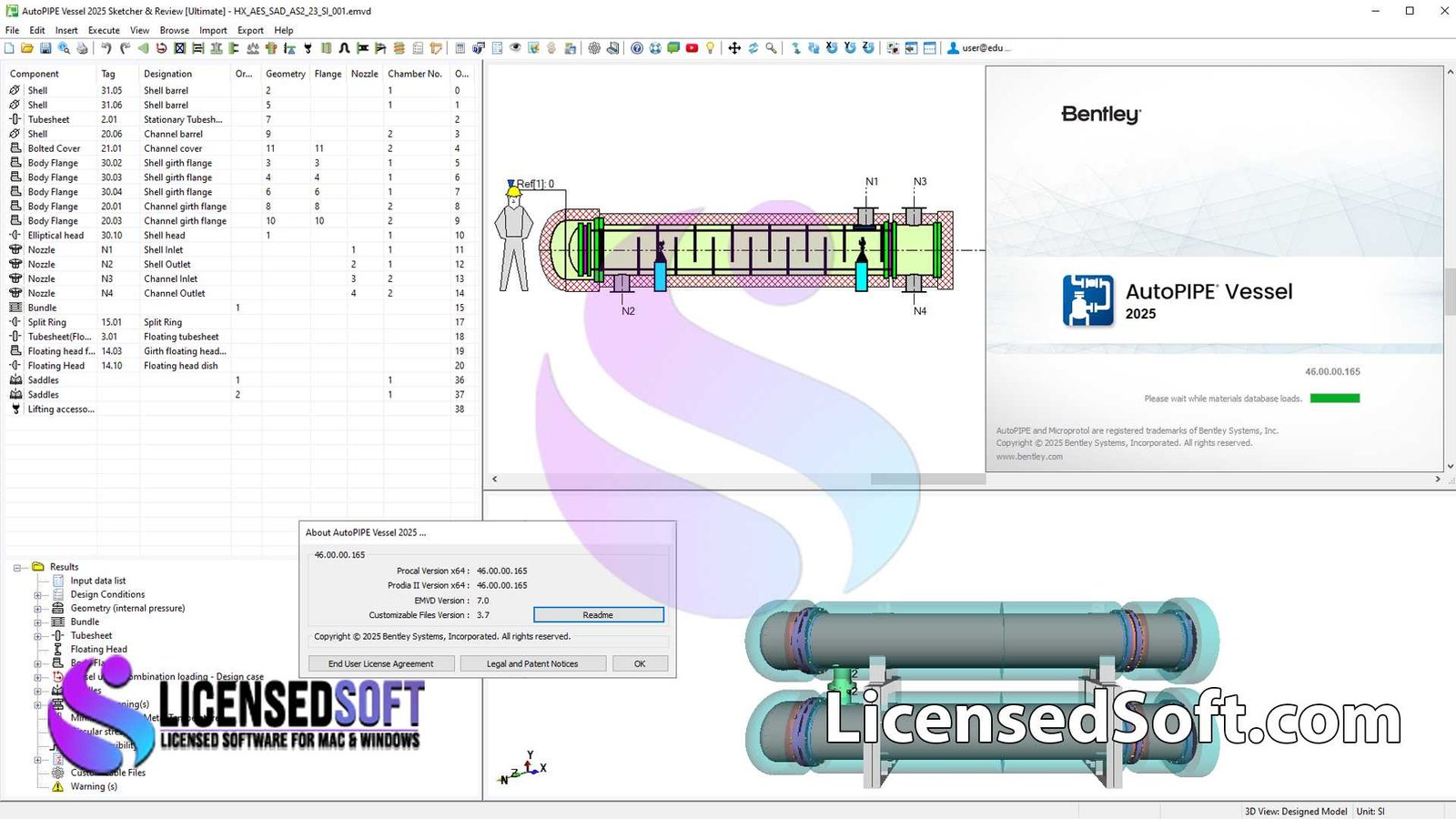Click the Stationary Tubesheet designation cell
1456x819 pixels.
(x=183, y=119)
